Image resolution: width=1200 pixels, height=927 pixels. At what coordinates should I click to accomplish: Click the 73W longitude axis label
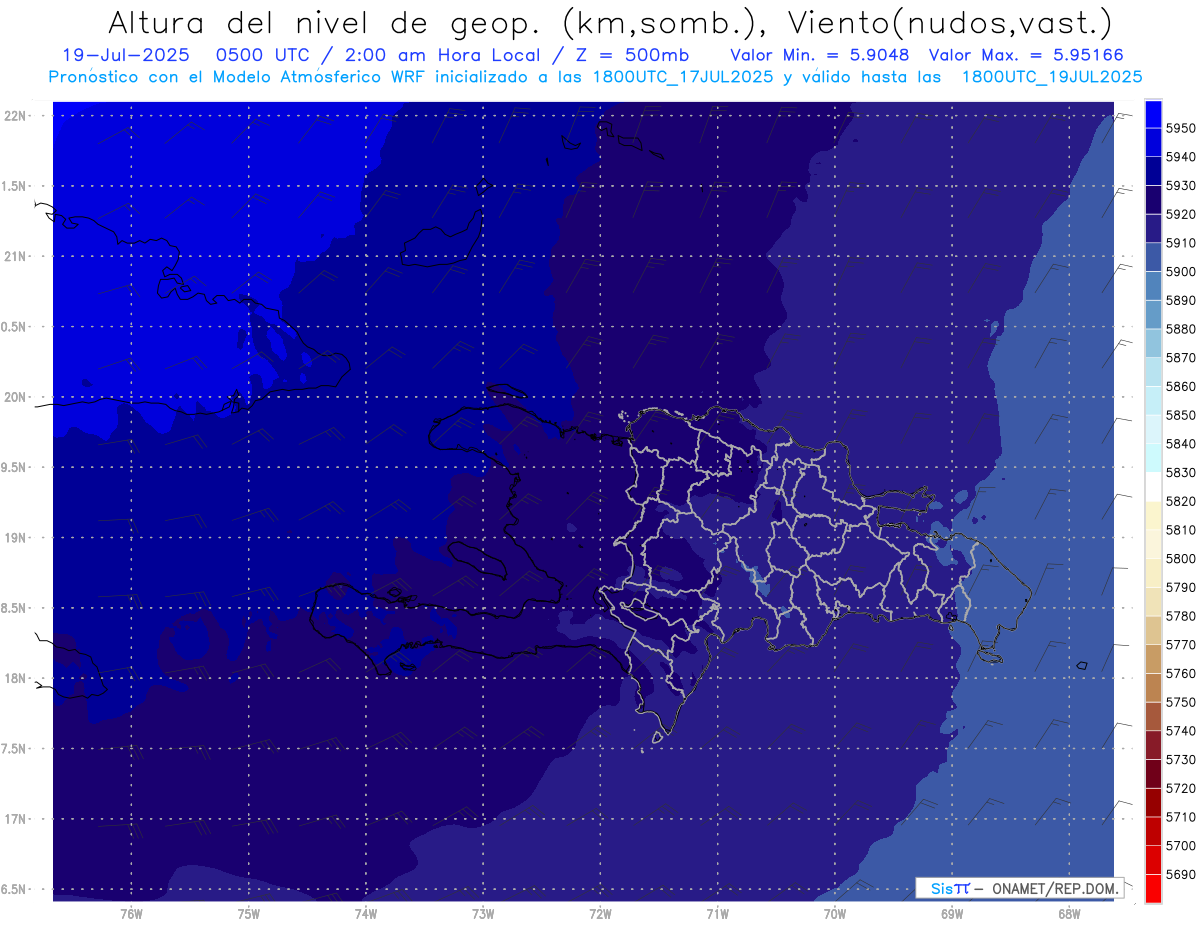coord(483,913)
